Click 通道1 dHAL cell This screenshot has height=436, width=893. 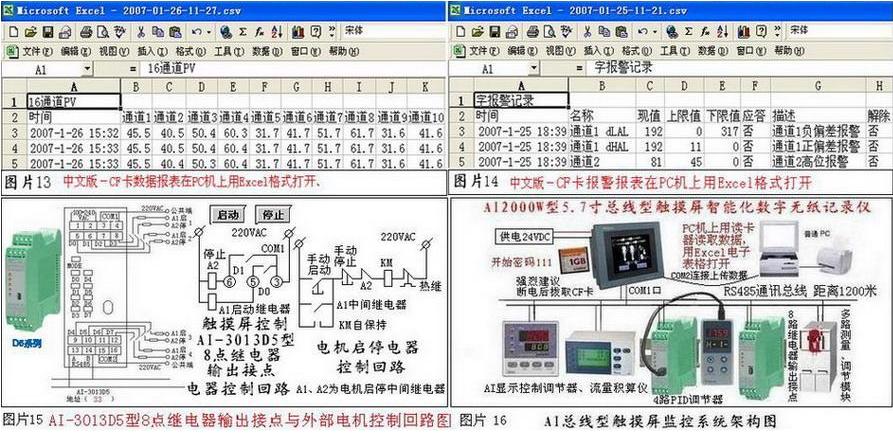click(x=601, y=146)
